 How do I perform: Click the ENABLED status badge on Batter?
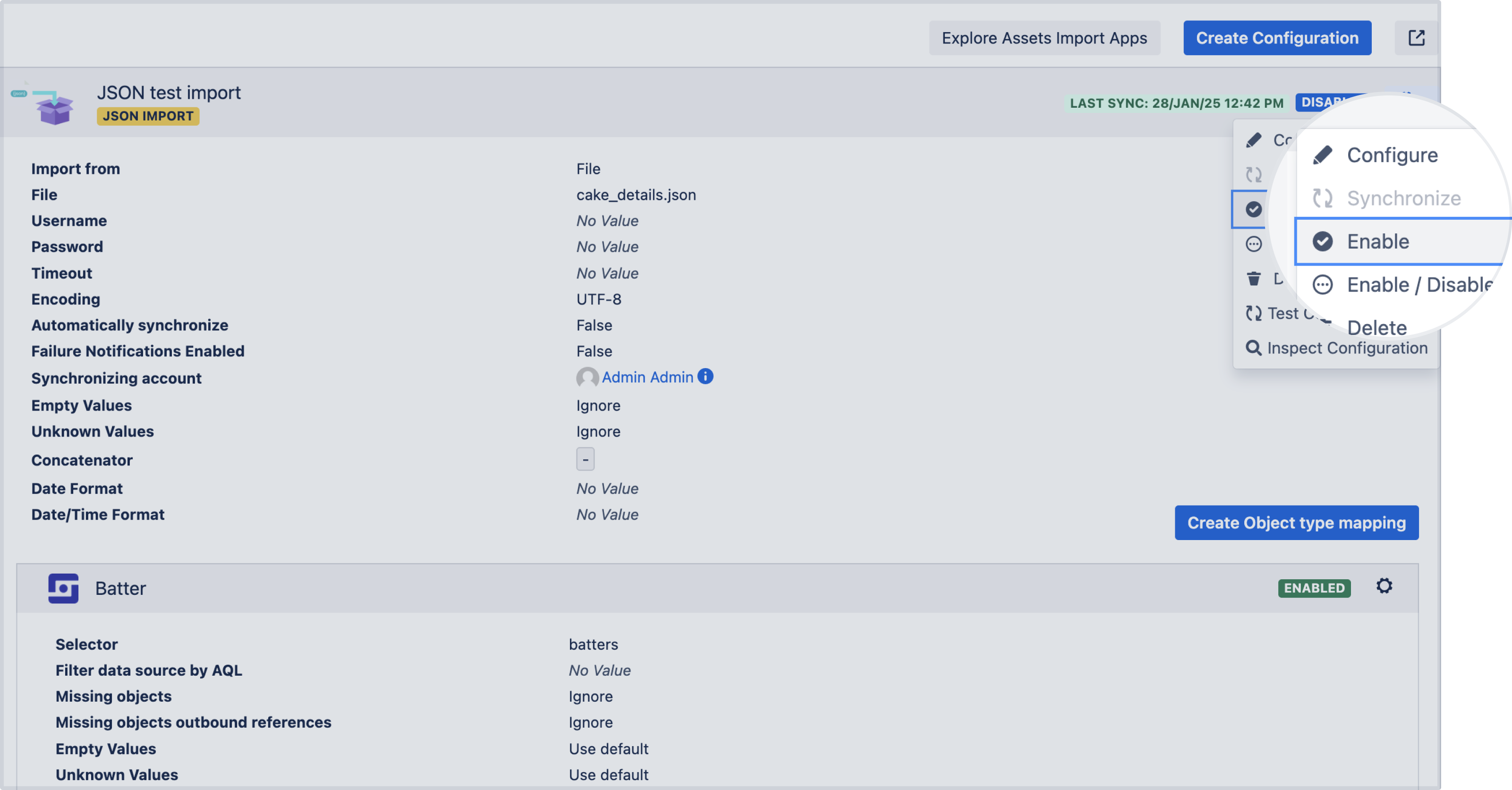(1314, 588)
